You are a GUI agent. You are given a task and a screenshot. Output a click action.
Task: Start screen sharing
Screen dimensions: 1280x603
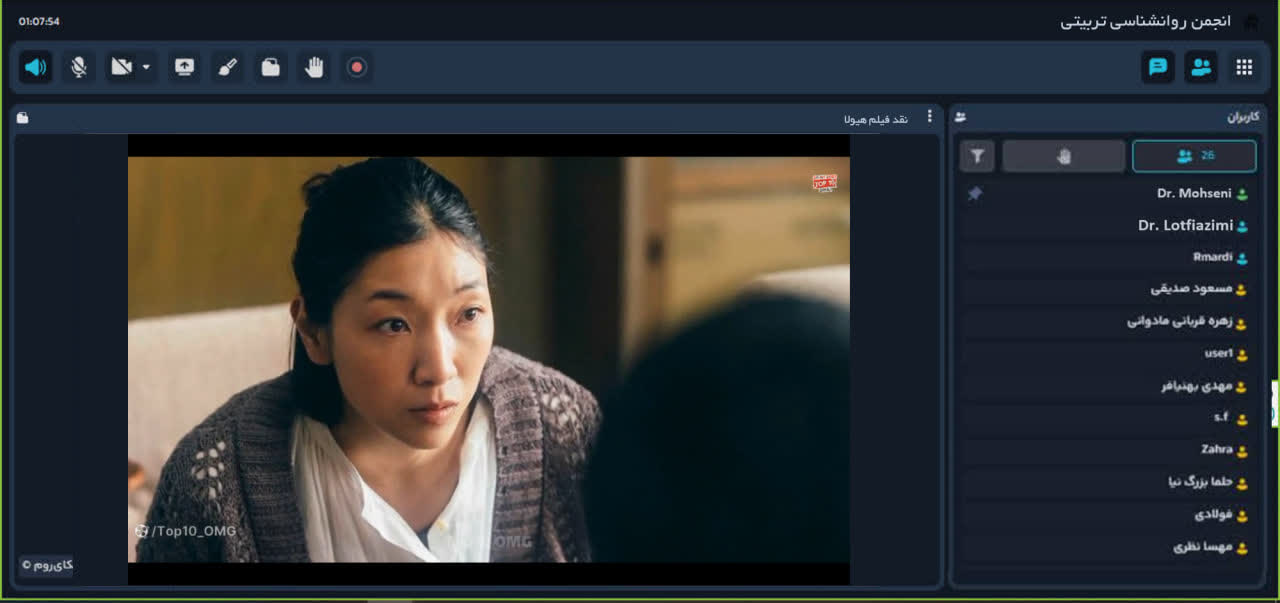click(184, 67)
